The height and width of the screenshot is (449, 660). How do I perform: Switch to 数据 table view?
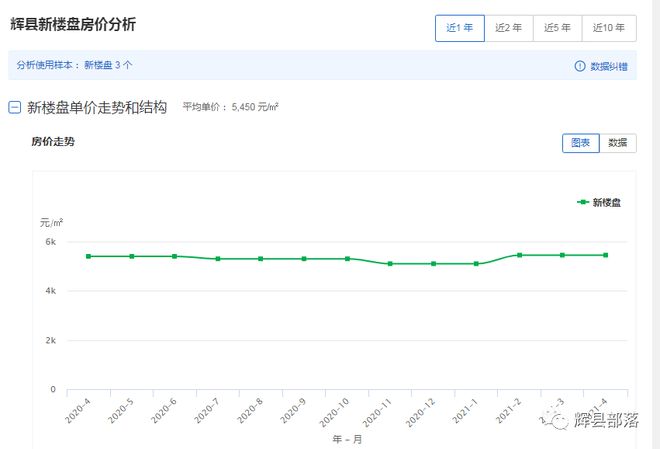pyautogui.click(x=617, y=143)
